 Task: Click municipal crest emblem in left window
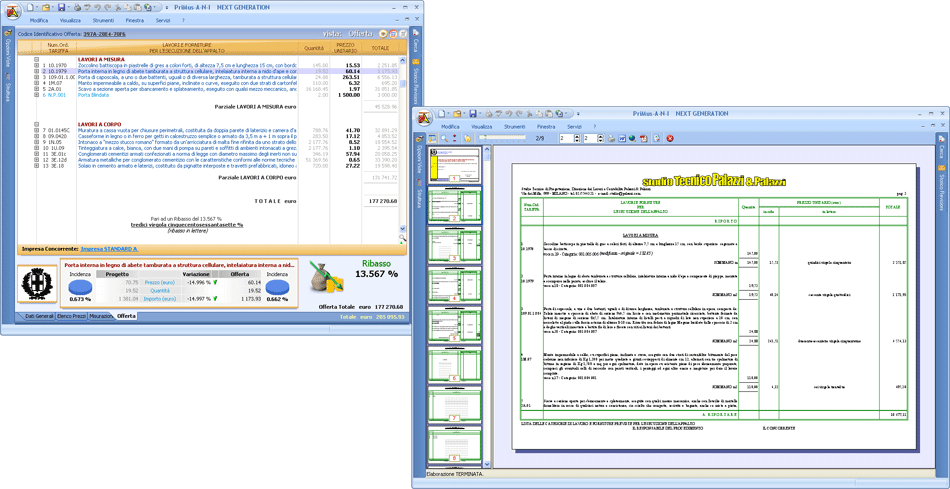[x=38, y=284]
